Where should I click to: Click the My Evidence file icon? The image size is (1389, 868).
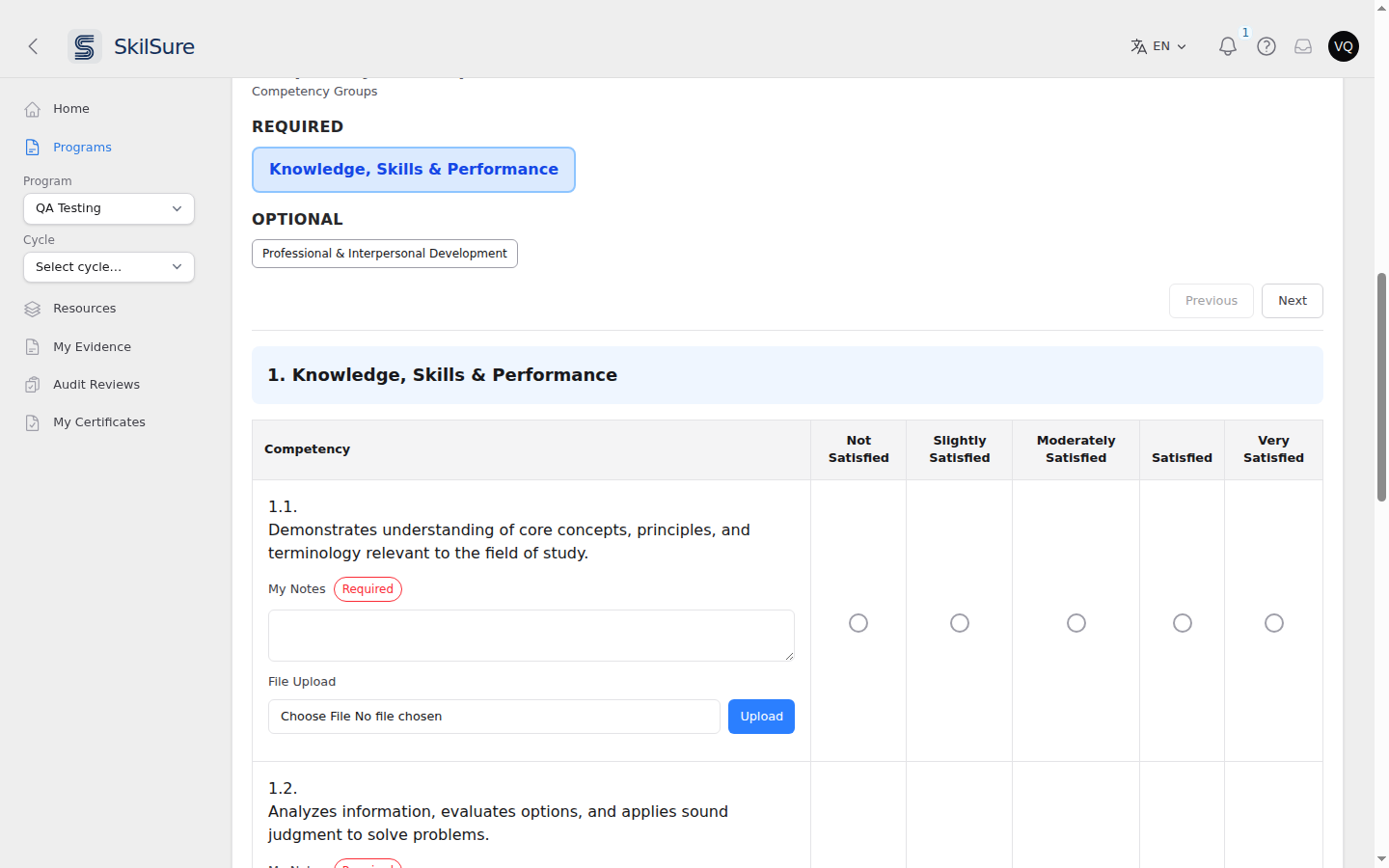tap(33, 347)
